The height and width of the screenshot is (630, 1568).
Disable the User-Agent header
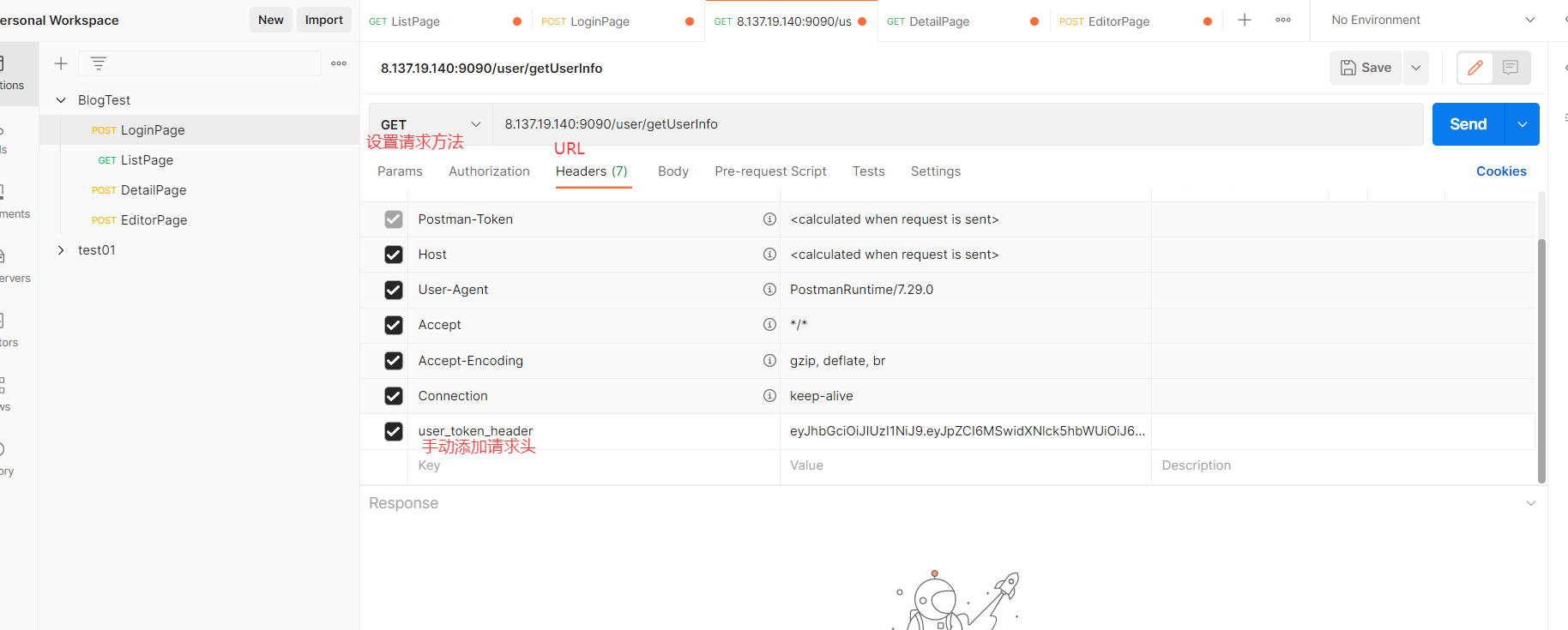click(x=394, y=290)
